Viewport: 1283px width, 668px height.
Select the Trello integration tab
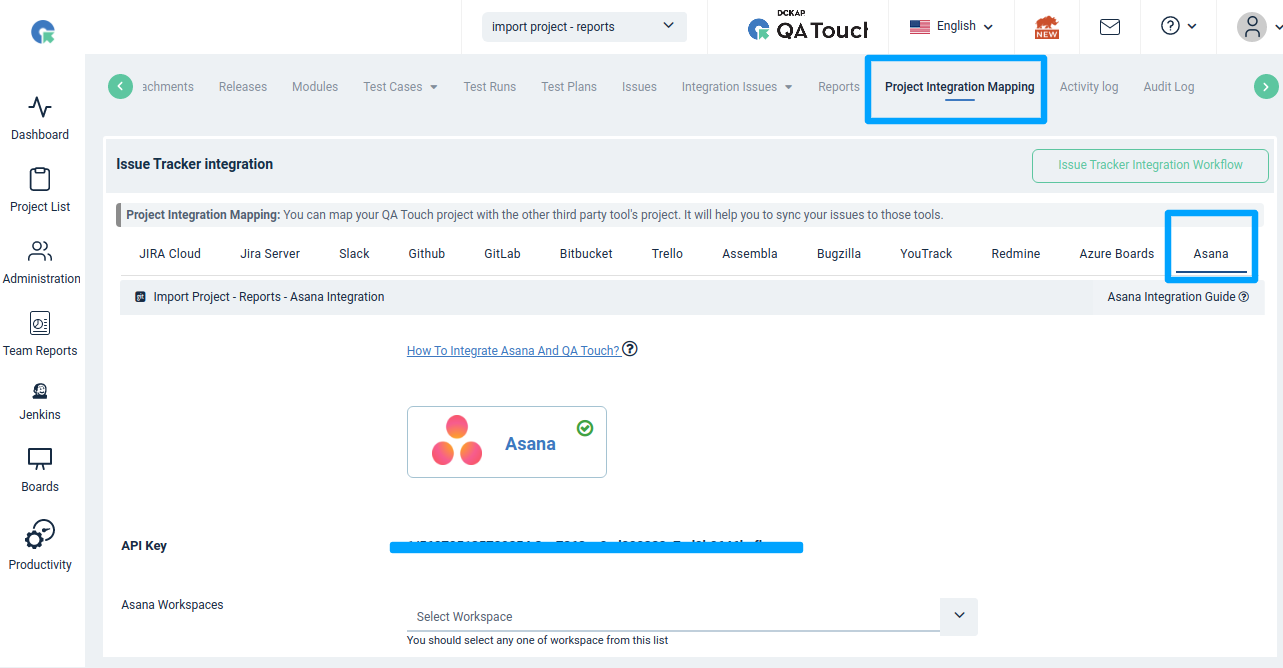click(667, 254)
